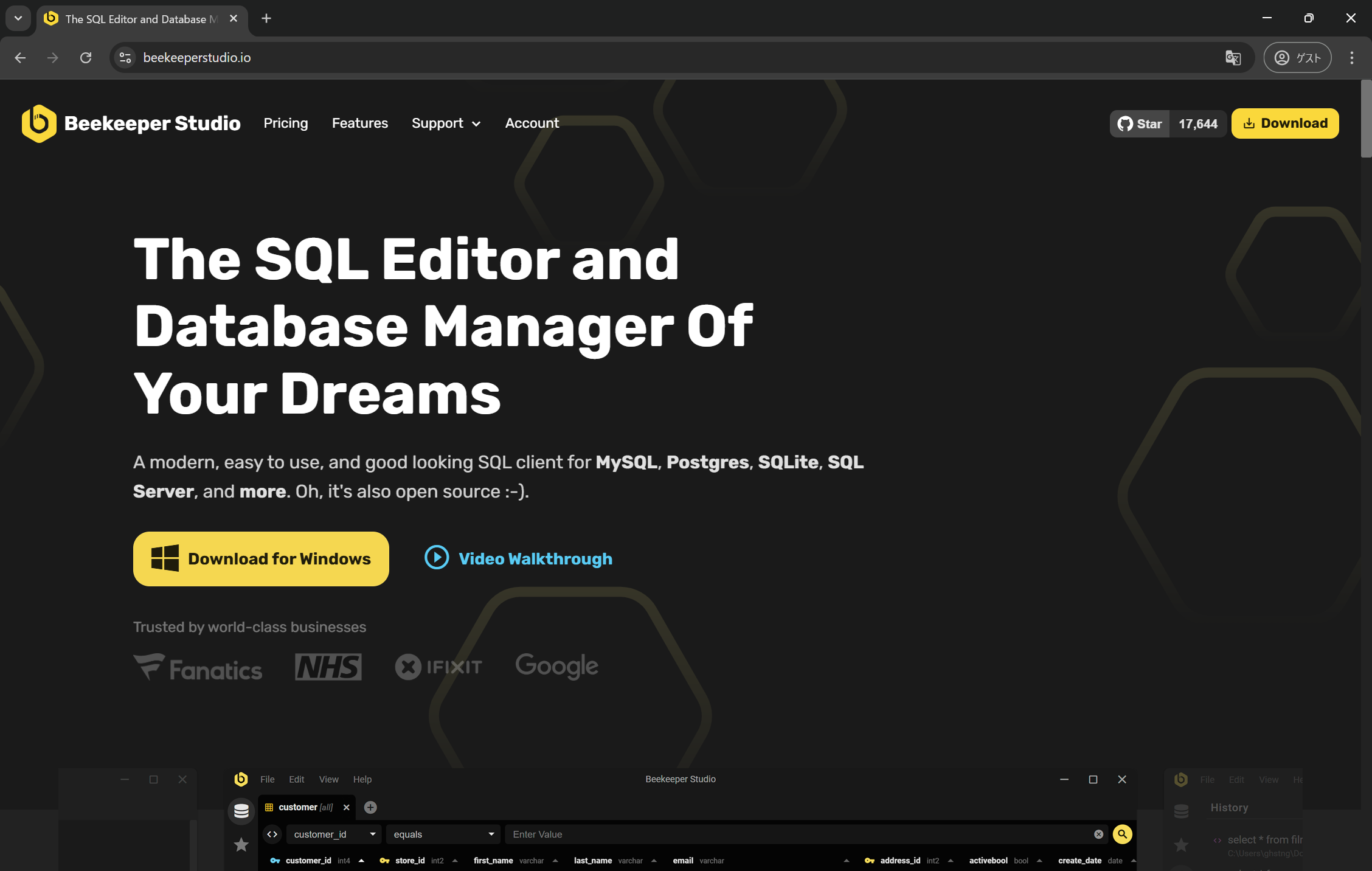Click the Windows logo on download button
The width and height of the screenshot is (1372, 871).
point(165,558)
